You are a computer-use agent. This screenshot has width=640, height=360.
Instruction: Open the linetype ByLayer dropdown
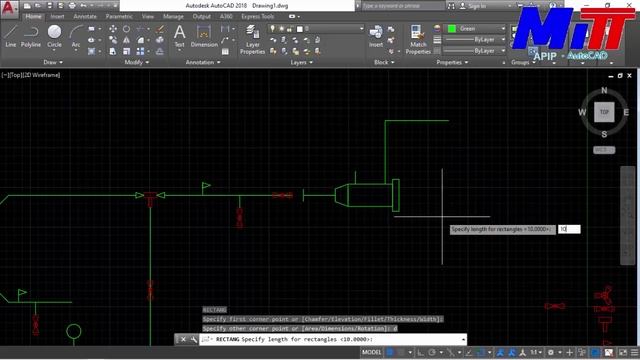(x=503, y=51)
